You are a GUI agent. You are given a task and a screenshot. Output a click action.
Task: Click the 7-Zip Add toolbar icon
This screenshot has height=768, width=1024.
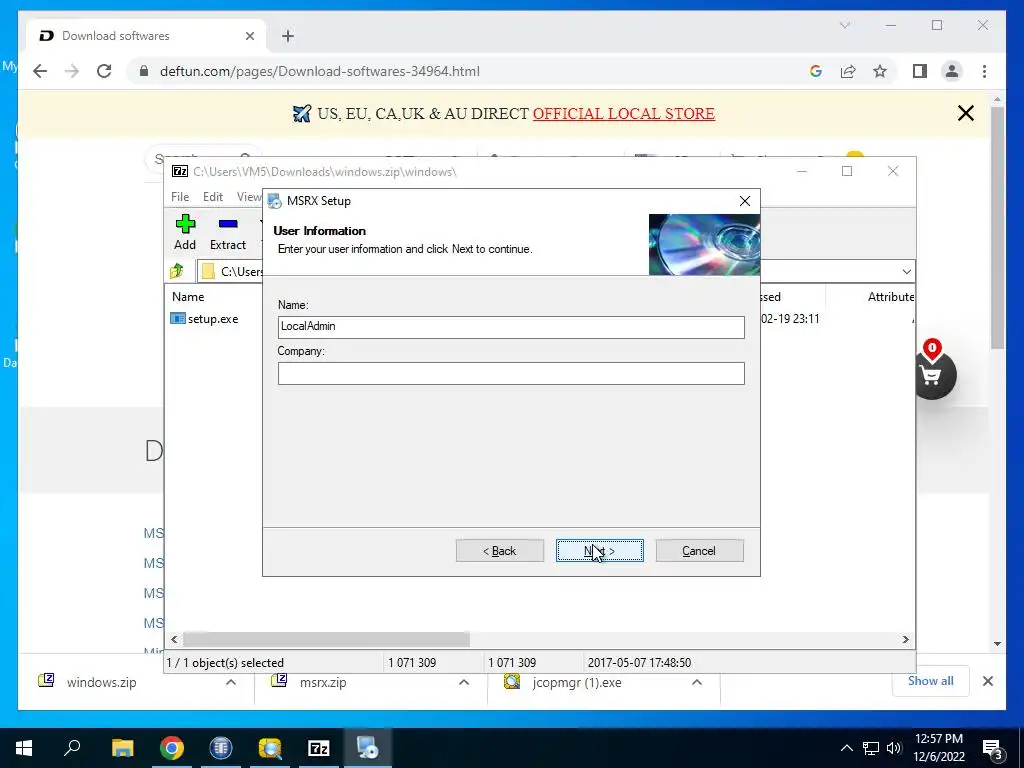(185, 232)
